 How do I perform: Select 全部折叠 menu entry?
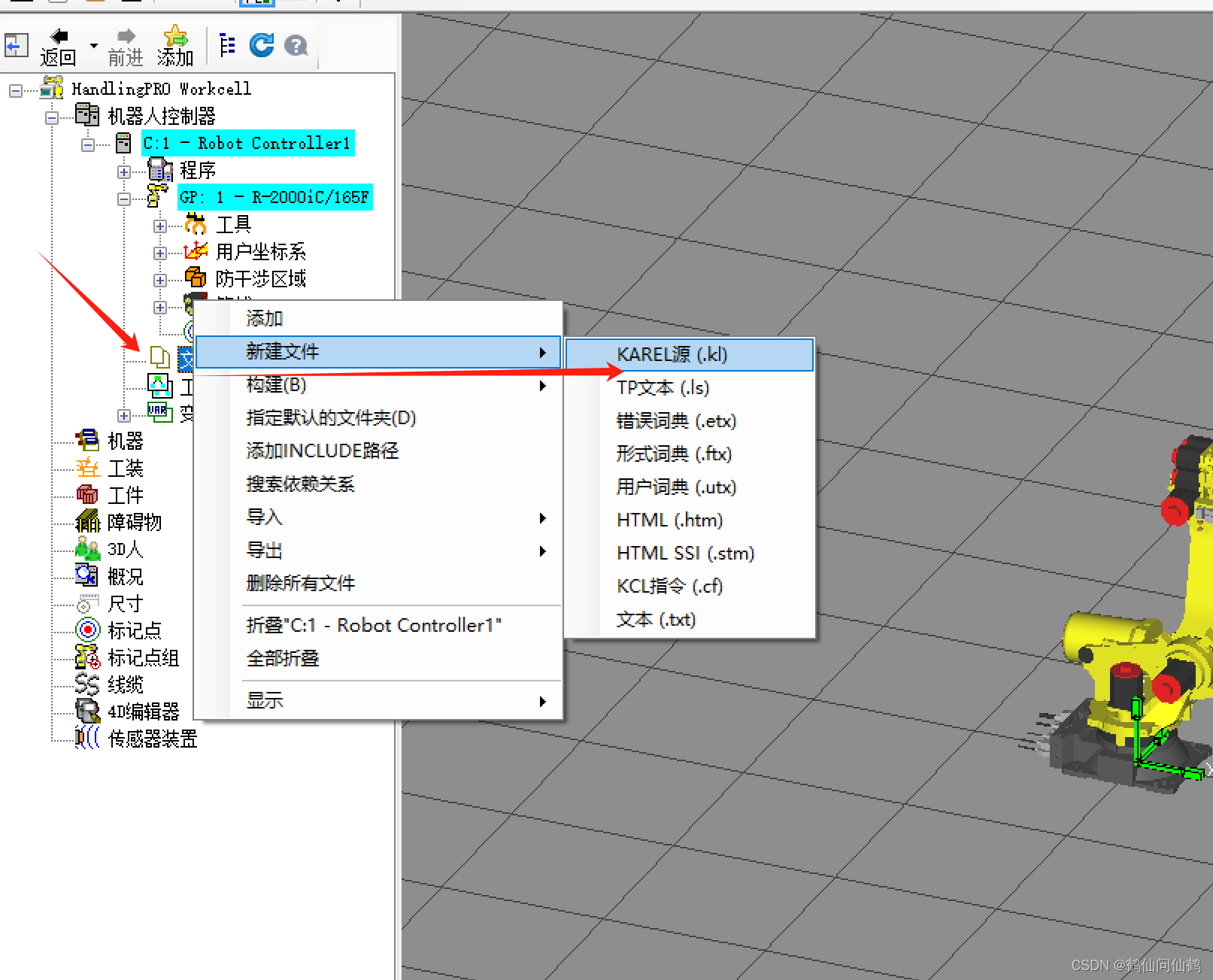pyautogui.click(x=378, y=659)
